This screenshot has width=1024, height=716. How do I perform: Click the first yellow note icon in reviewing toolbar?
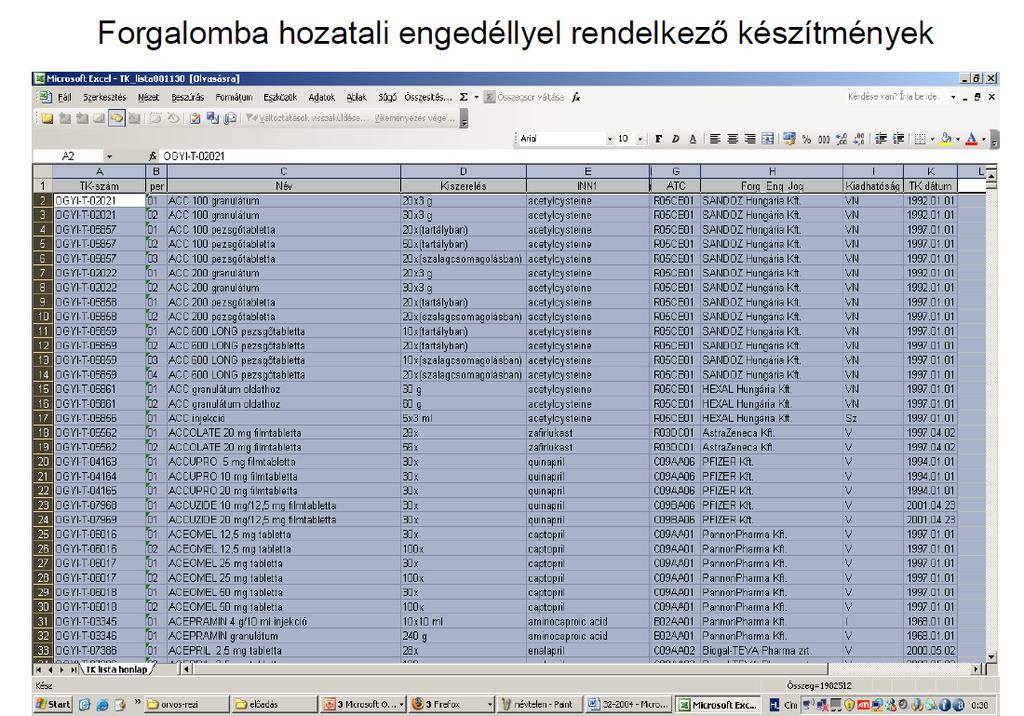click(x=48, y=118)
